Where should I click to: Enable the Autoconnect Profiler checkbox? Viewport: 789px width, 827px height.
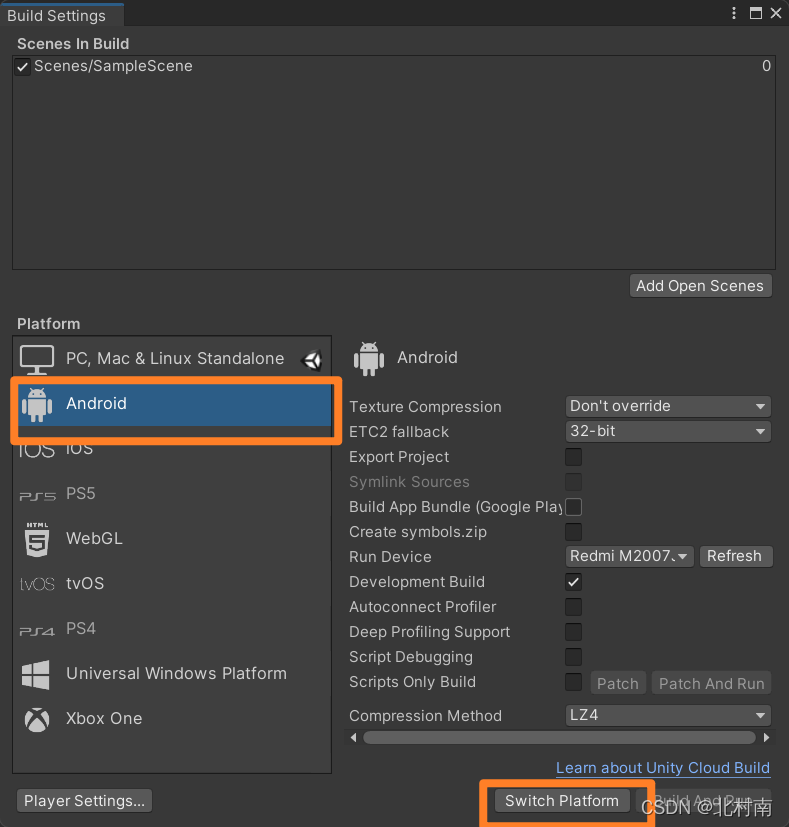coord(573,607)
